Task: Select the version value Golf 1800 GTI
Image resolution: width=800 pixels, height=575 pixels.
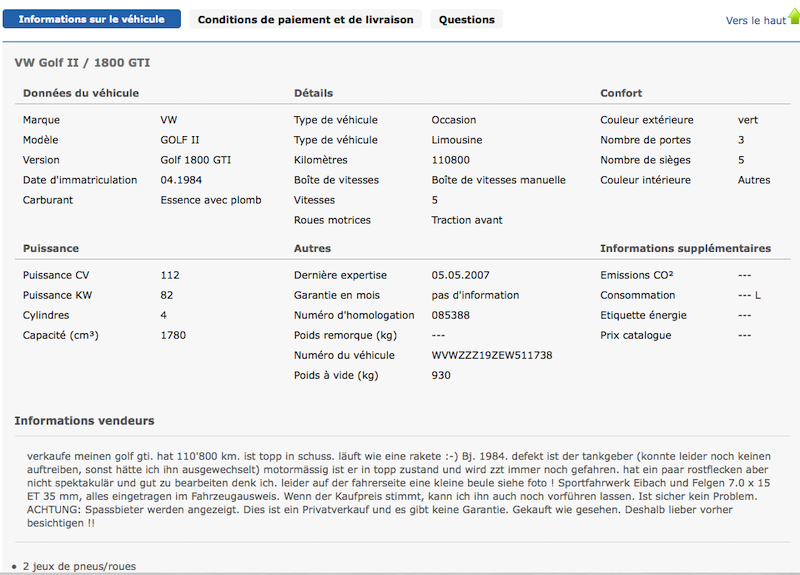Action: tap(195, 160)
